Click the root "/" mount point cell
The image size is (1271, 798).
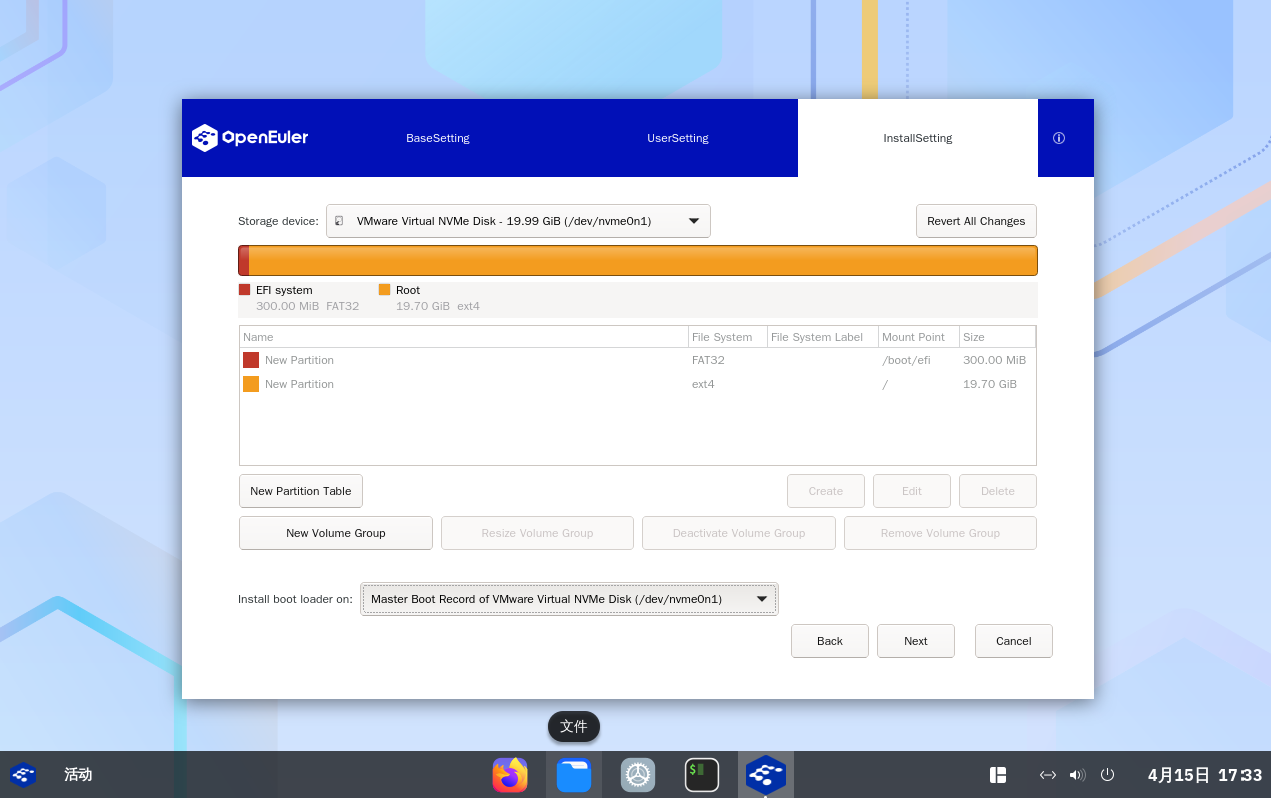click(x=885, y=384)
